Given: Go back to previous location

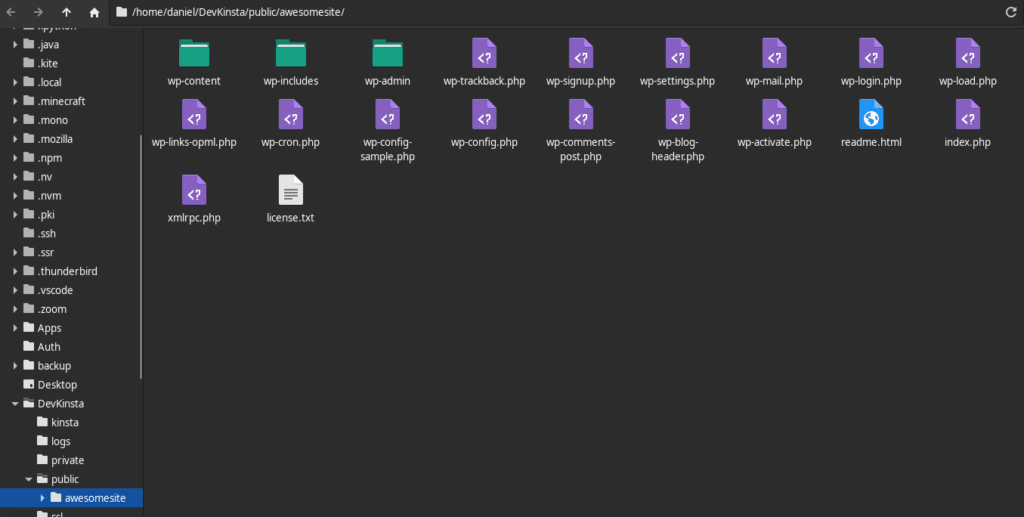Looking at the screenshot, I should point(11,12).
